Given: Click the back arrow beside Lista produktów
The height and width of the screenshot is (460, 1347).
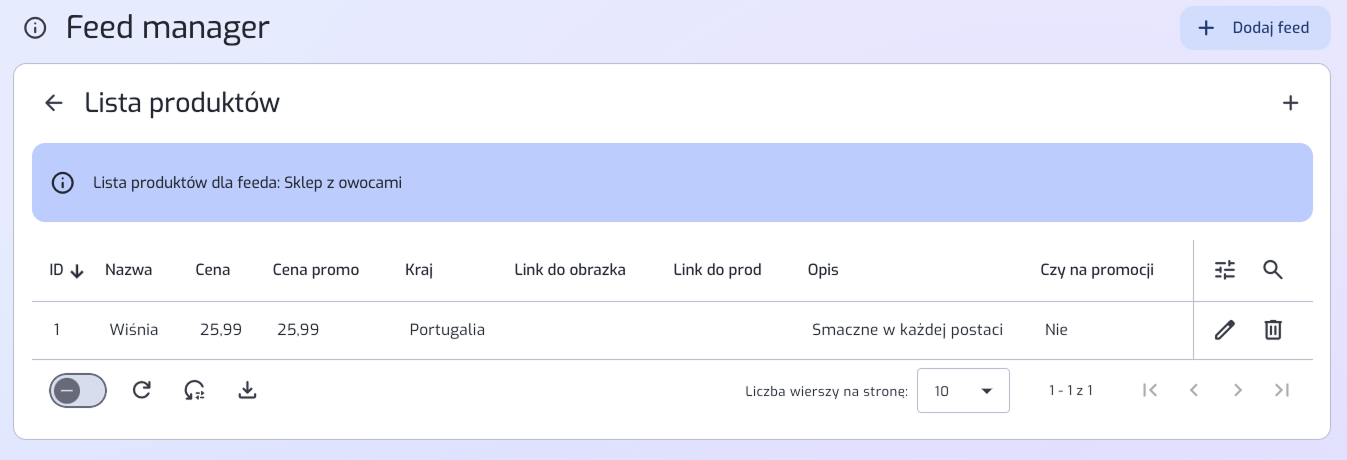Looking at the screenshot, I should tap(54, 103).
